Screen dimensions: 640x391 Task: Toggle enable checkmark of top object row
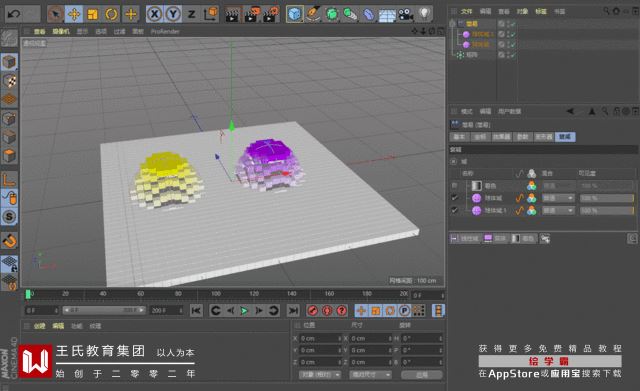click(x=512, y=24)
